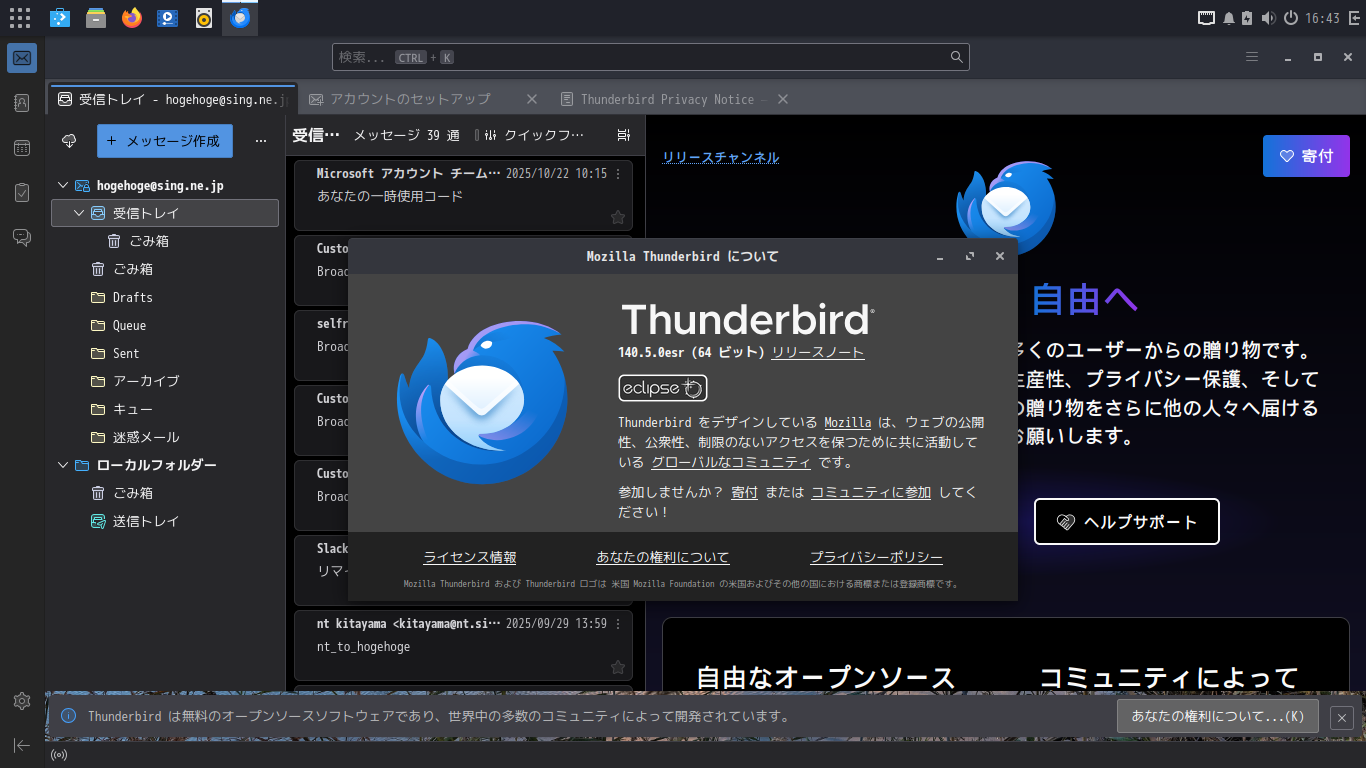Open the リリースノート link in About dialog
Image resolution: width=1366 pixels, height=768 pixels.
pos(818,352)
